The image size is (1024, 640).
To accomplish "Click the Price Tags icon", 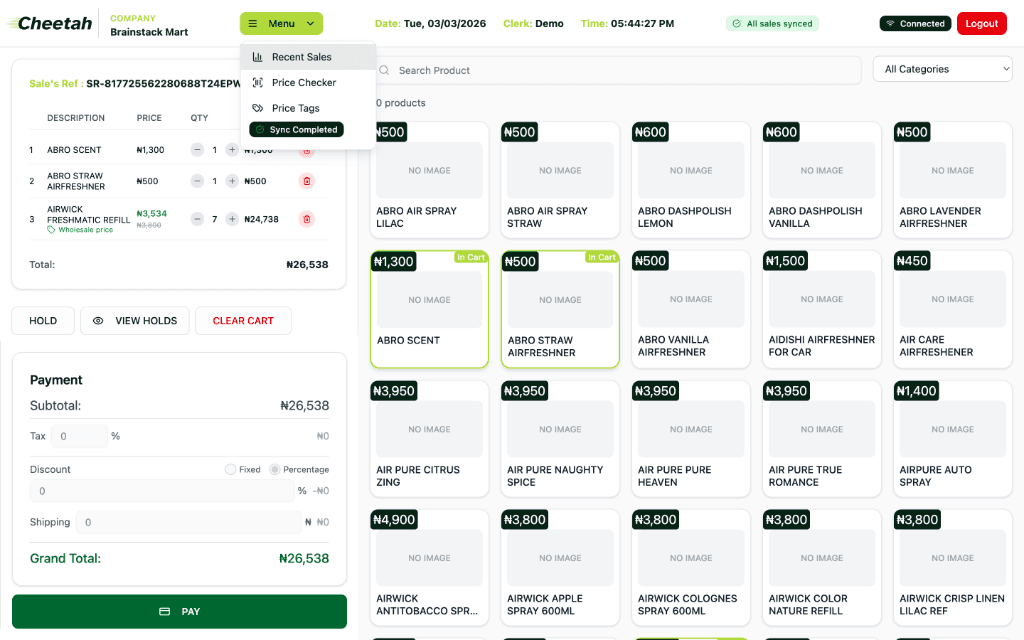I will pyautogui.click(x=258, y=108).
